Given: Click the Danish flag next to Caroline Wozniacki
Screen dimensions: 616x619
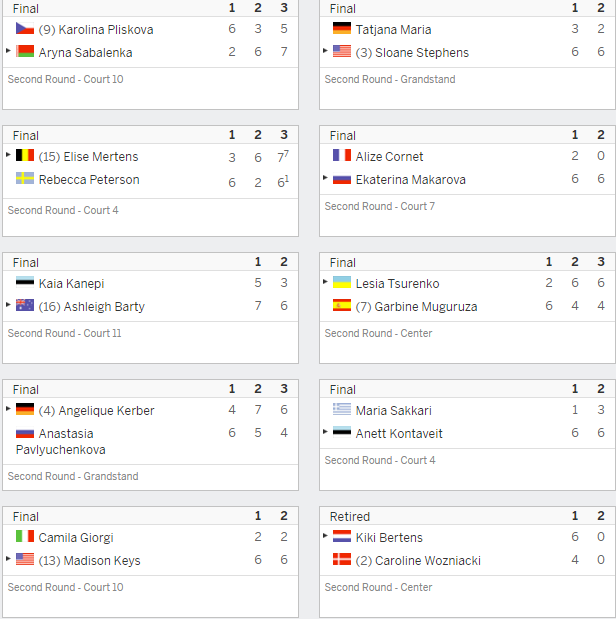Looking at the screenshot, I should [x=342, y=559].
